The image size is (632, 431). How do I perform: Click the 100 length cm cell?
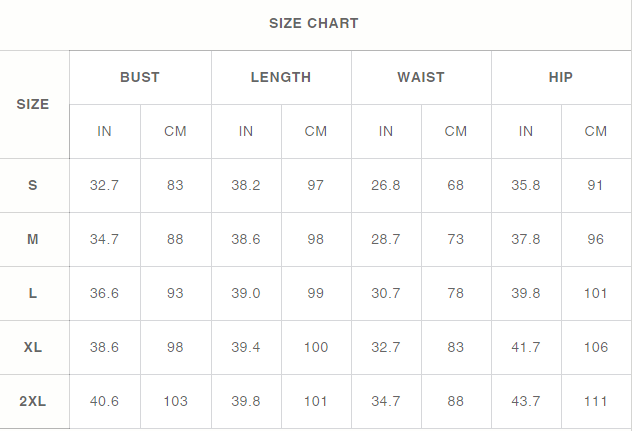click(x=316, y=347)
